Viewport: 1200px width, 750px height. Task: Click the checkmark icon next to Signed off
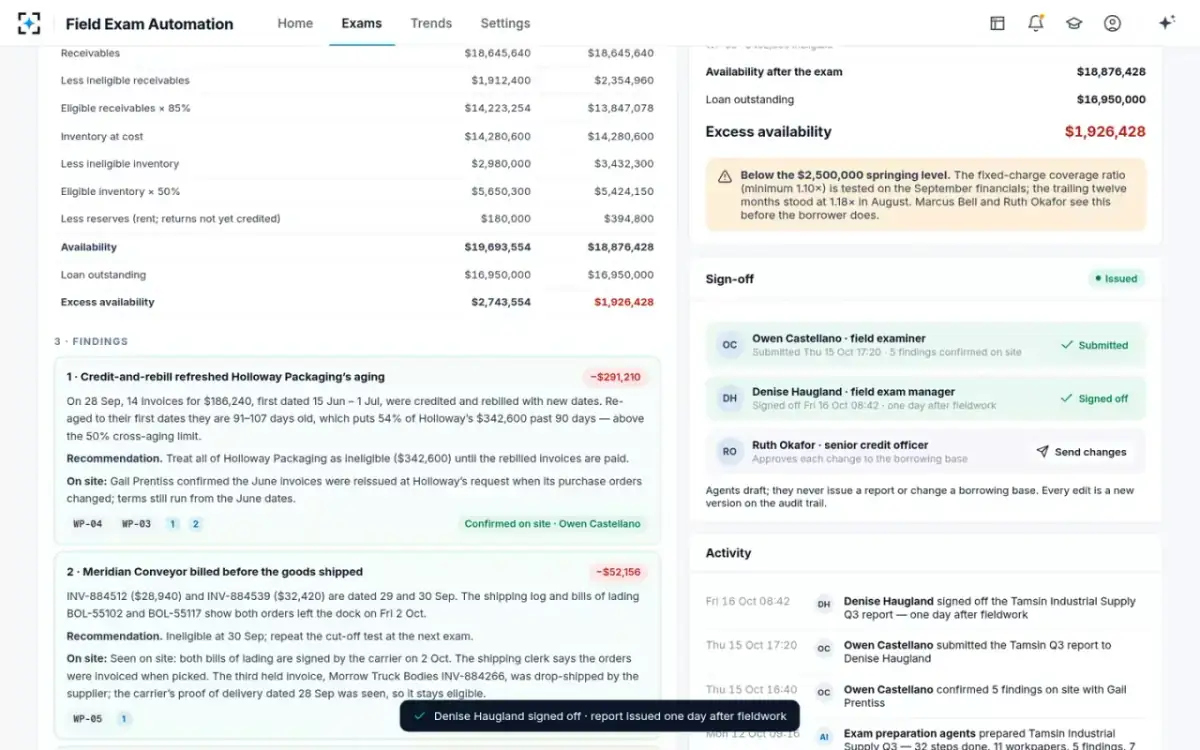point(1067,398)
